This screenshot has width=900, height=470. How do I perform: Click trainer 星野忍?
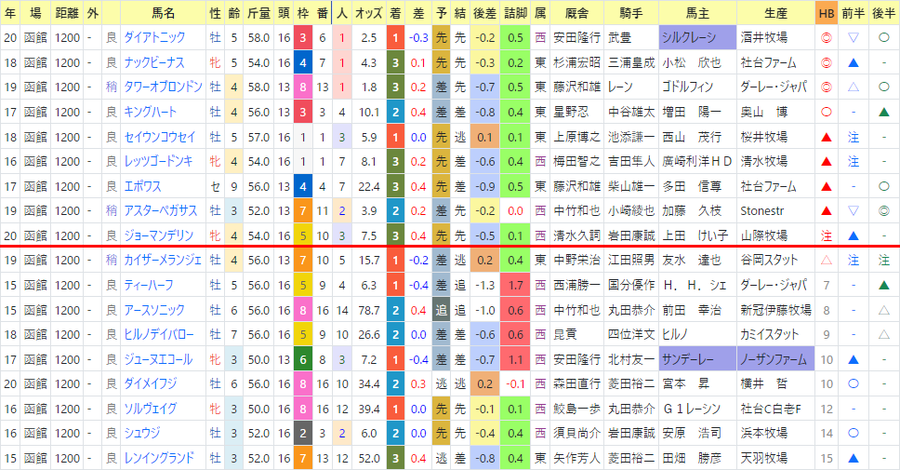click(x=571, y=112)
